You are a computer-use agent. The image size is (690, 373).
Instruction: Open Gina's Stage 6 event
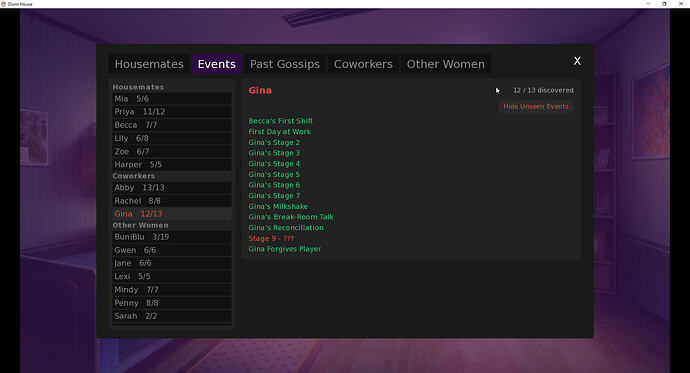click(x=274, y=185)
